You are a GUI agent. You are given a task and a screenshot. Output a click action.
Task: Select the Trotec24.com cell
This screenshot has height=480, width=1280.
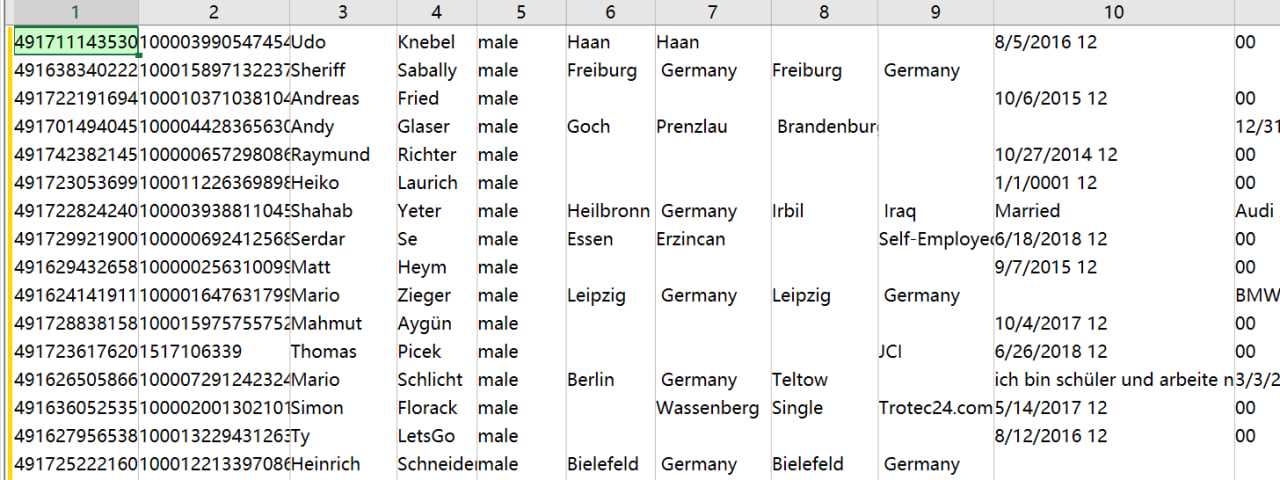coord(936,407)
